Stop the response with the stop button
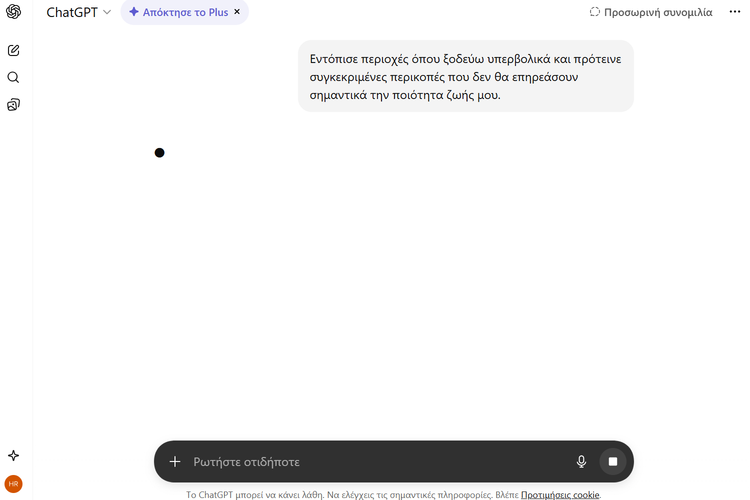 pyautogui.click(x=613, y=462)
